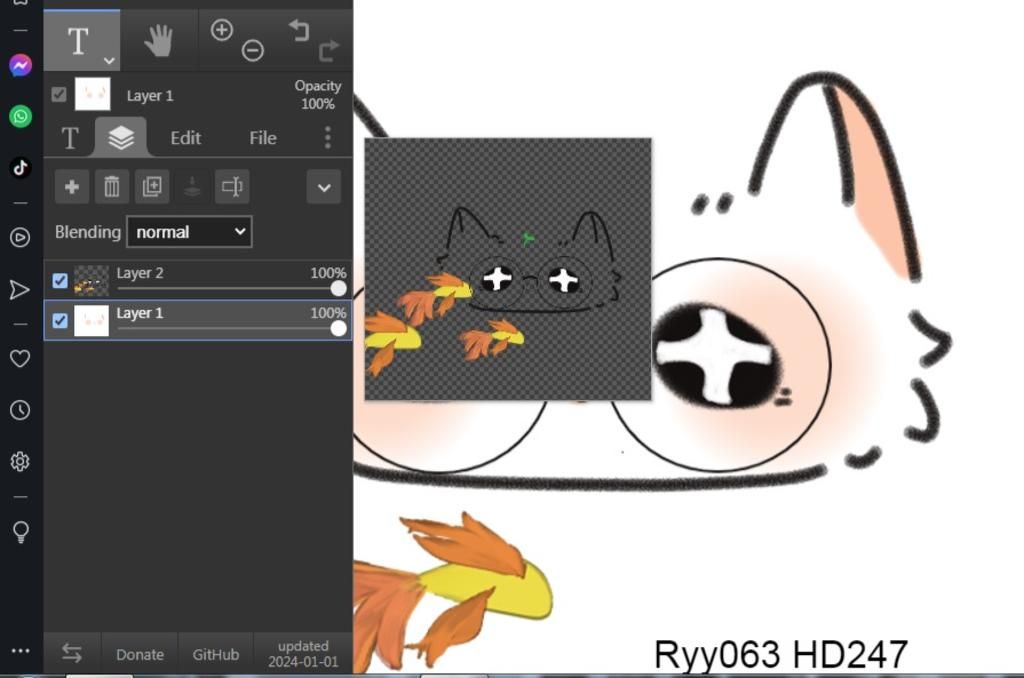Open the Text settings tab

click(70, 138)
